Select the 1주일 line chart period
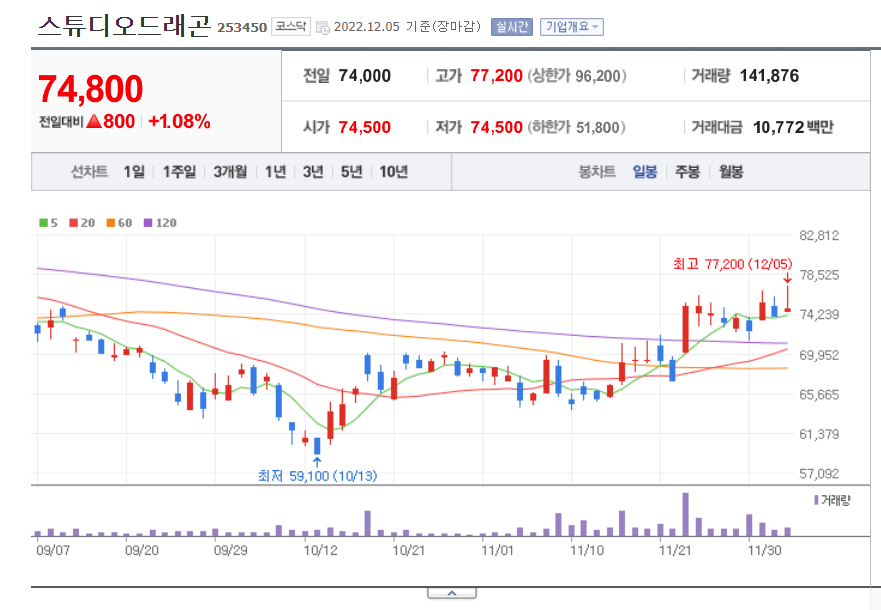Image resolution: width=881 pixels, height=610 pixels. 179,172
